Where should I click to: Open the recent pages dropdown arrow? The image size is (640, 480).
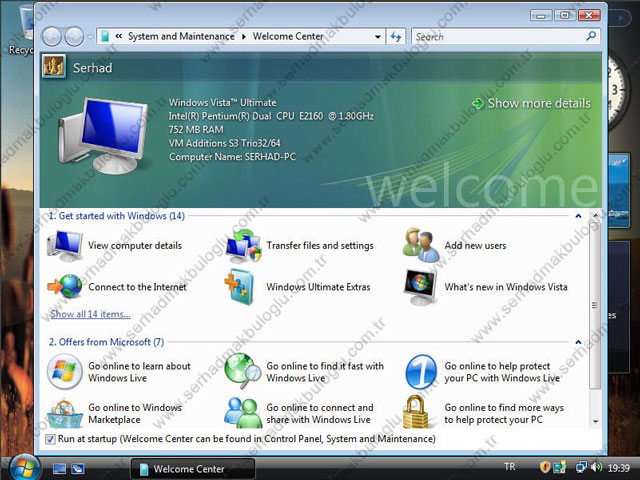[x=90, y=37]
